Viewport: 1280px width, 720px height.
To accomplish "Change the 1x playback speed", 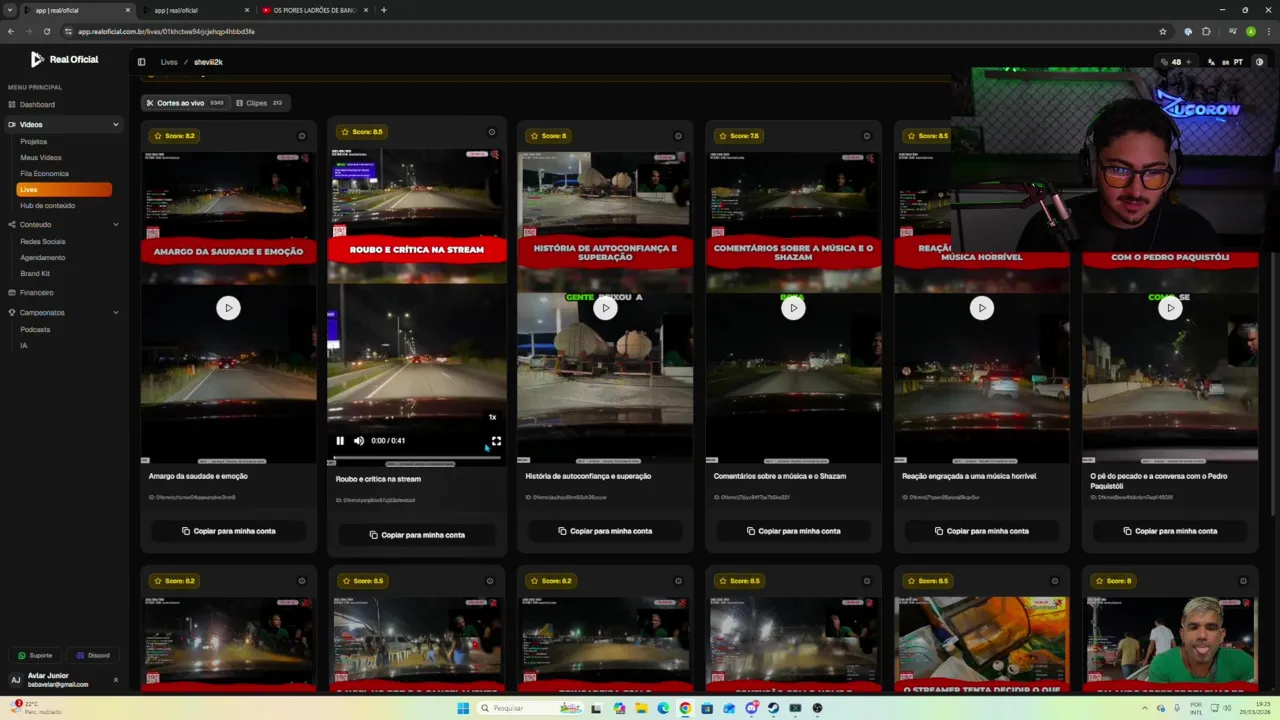I will tap(492, 417).
